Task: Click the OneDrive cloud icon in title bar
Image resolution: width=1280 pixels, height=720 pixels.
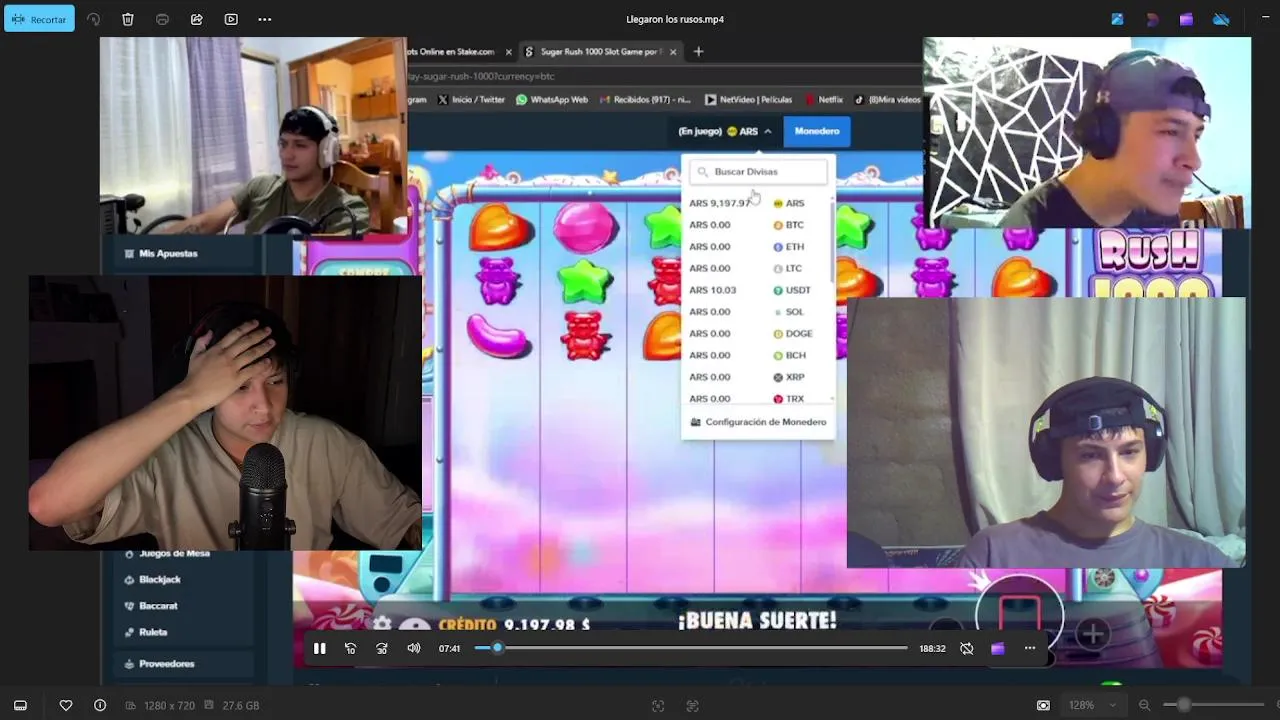Action: click(1221, 19)
